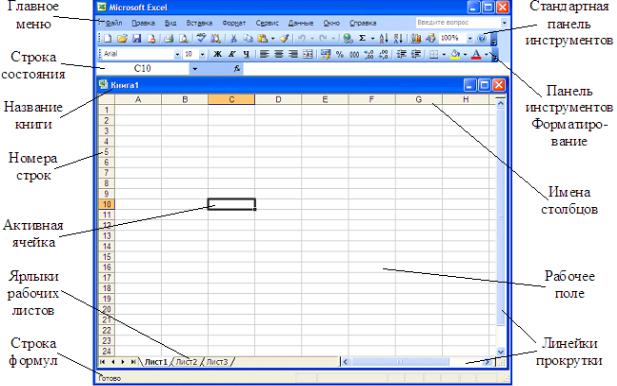Toggle Italic (К) formatting

[x=232, y=54]
